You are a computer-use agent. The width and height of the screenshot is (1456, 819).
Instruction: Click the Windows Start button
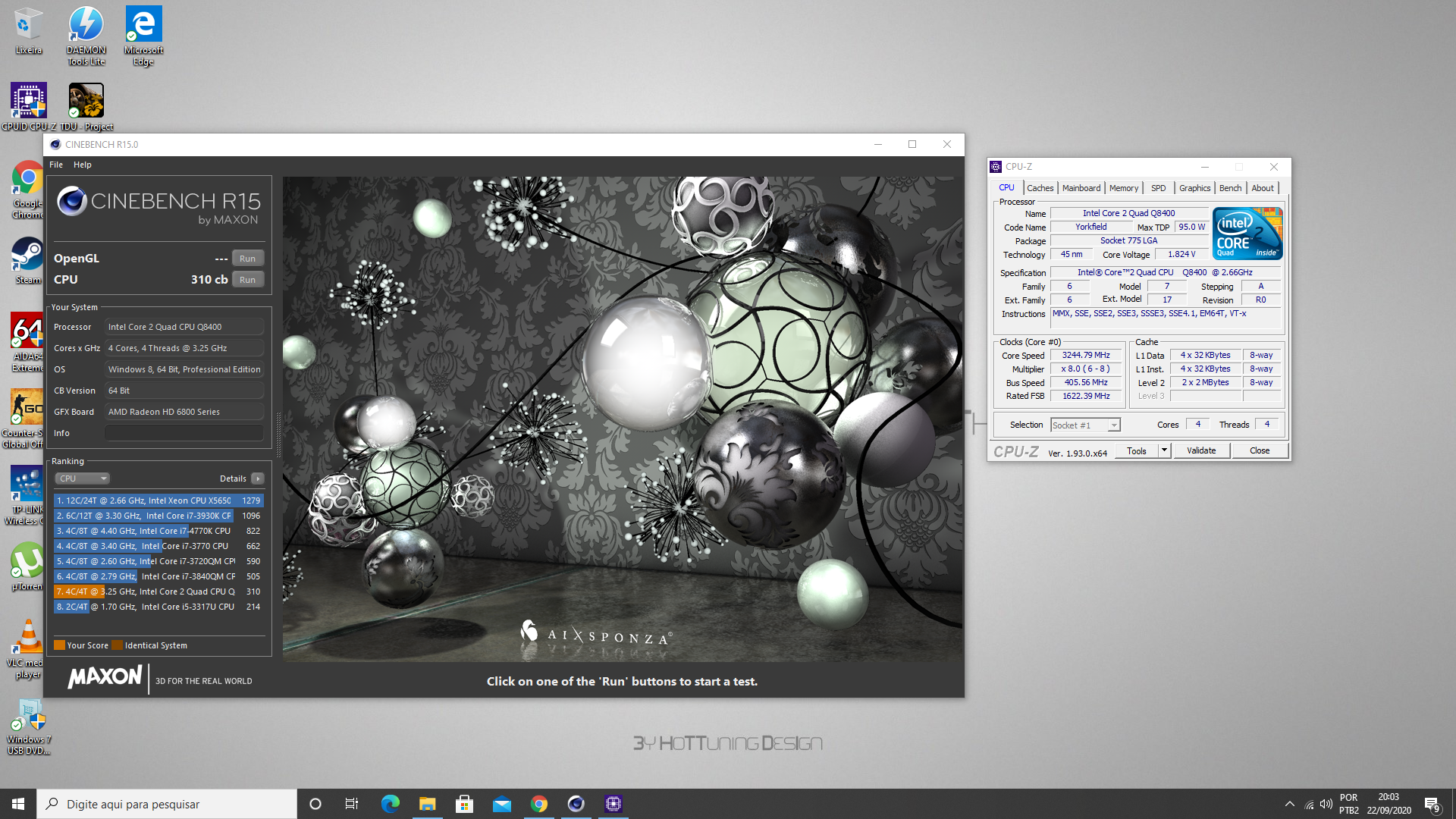coord(18,804)
